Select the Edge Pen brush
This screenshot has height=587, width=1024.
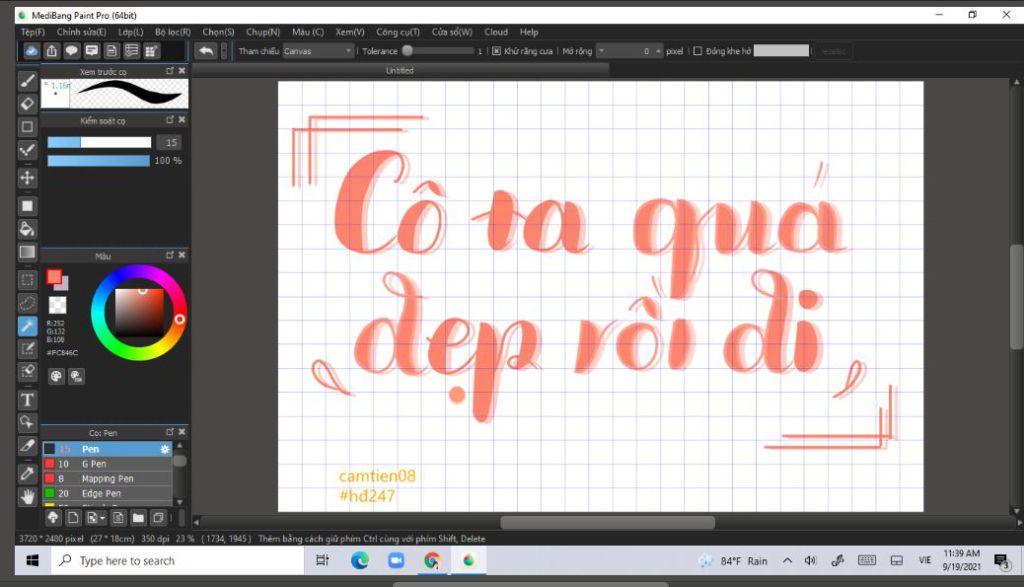click(x=108, y=494)
